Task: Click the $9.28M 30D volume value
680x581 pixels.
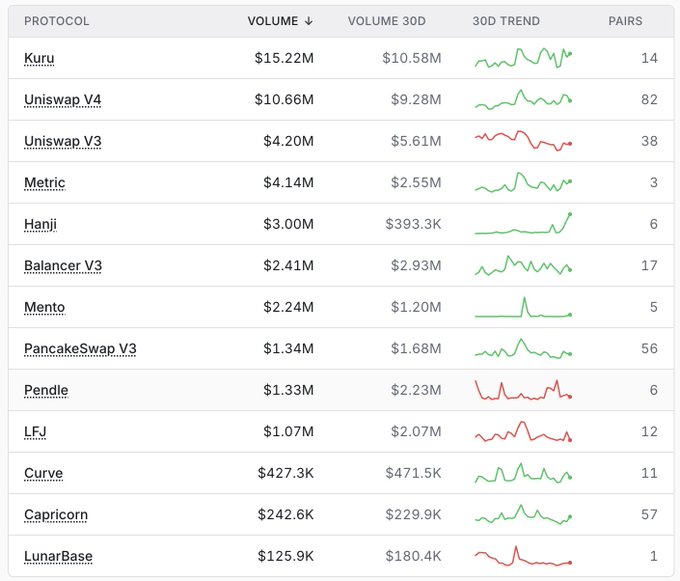Action: (x=416, y=99)
